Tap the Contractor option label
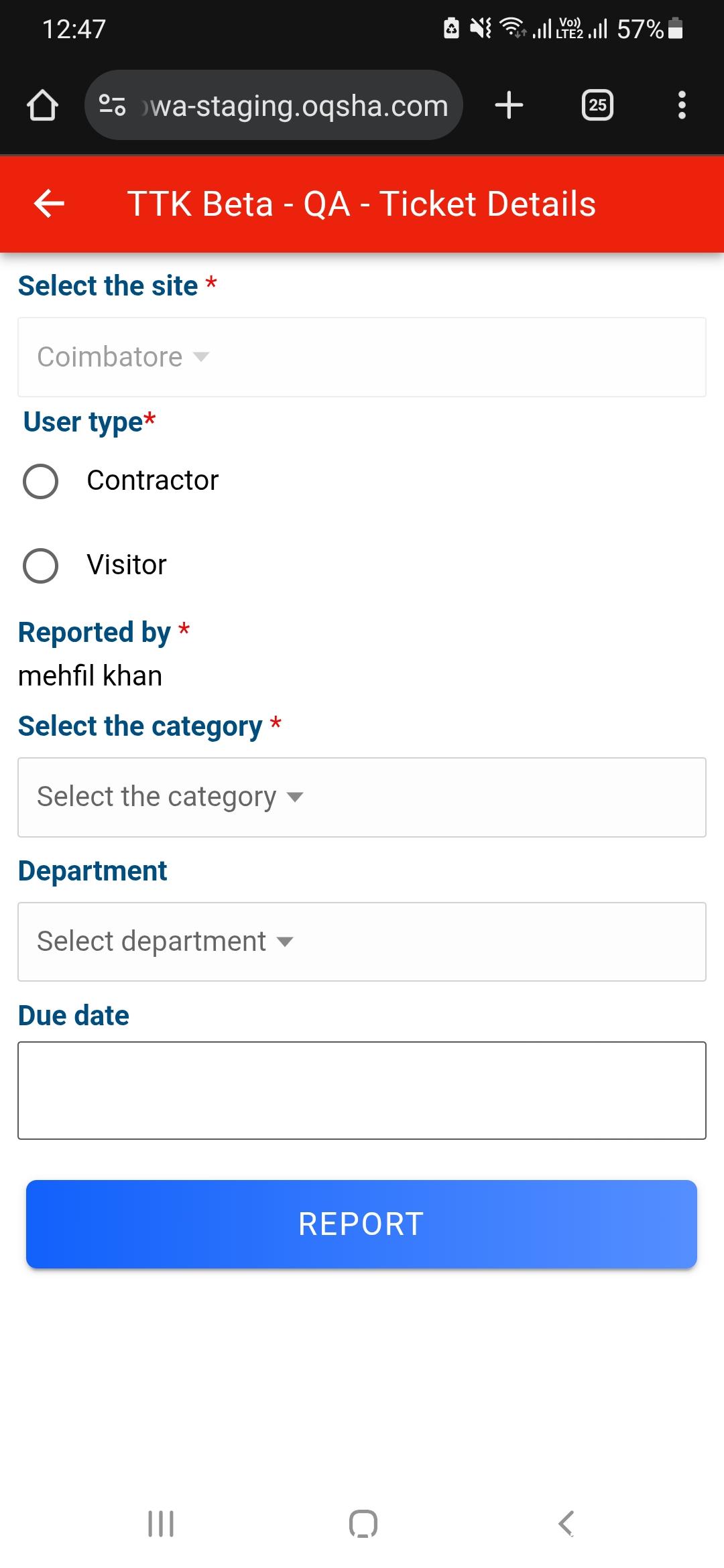Screen dimensions: 724x1568 (153, 480)
